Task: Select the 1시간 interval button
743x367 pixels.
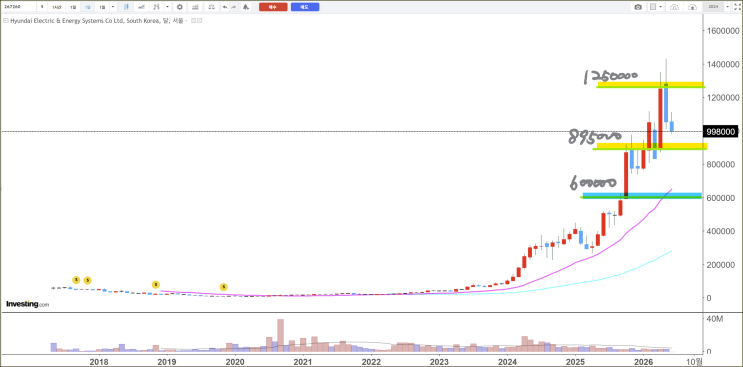Action: [57, 7]
